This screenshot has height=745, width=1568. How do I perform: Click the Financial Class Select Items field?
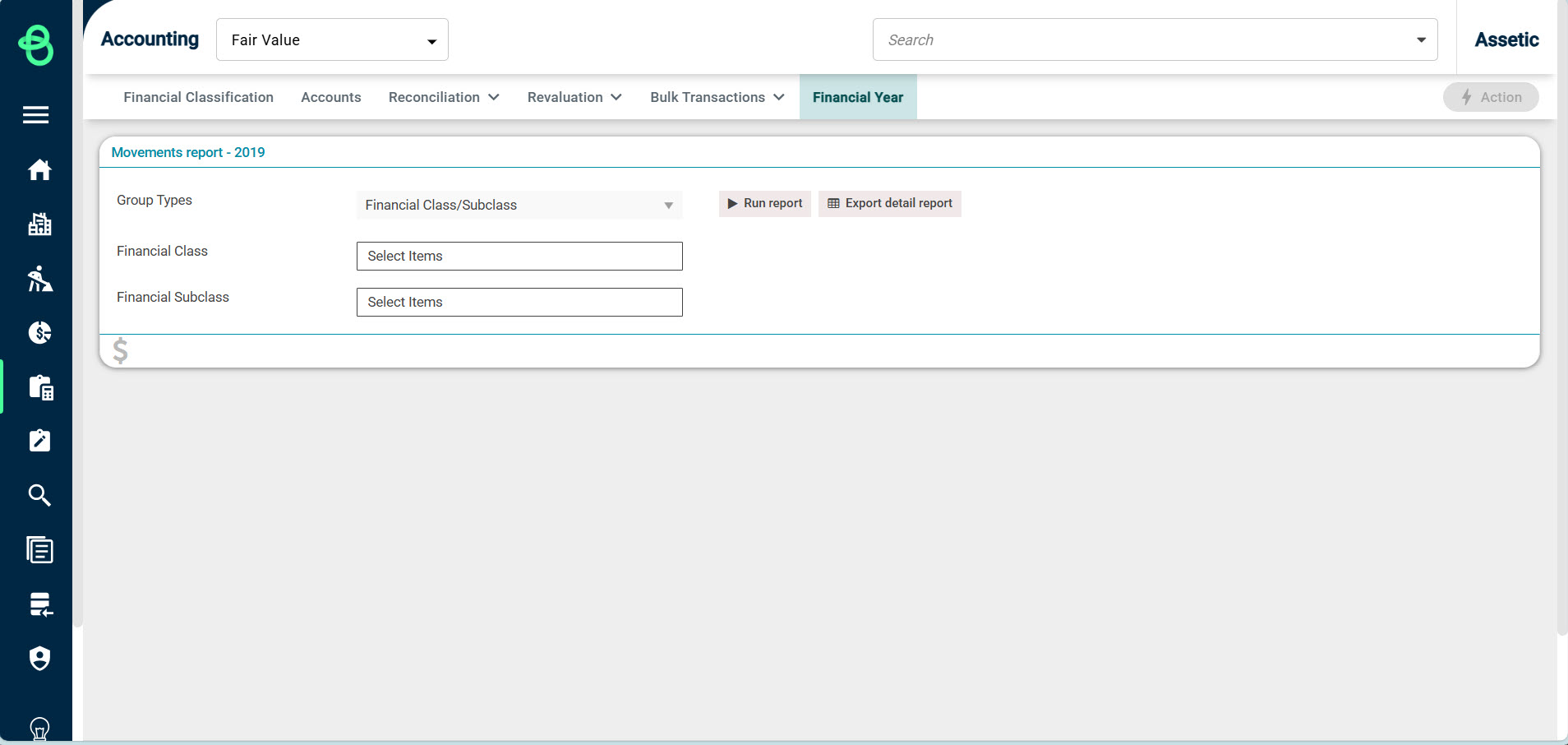(519, 256)
